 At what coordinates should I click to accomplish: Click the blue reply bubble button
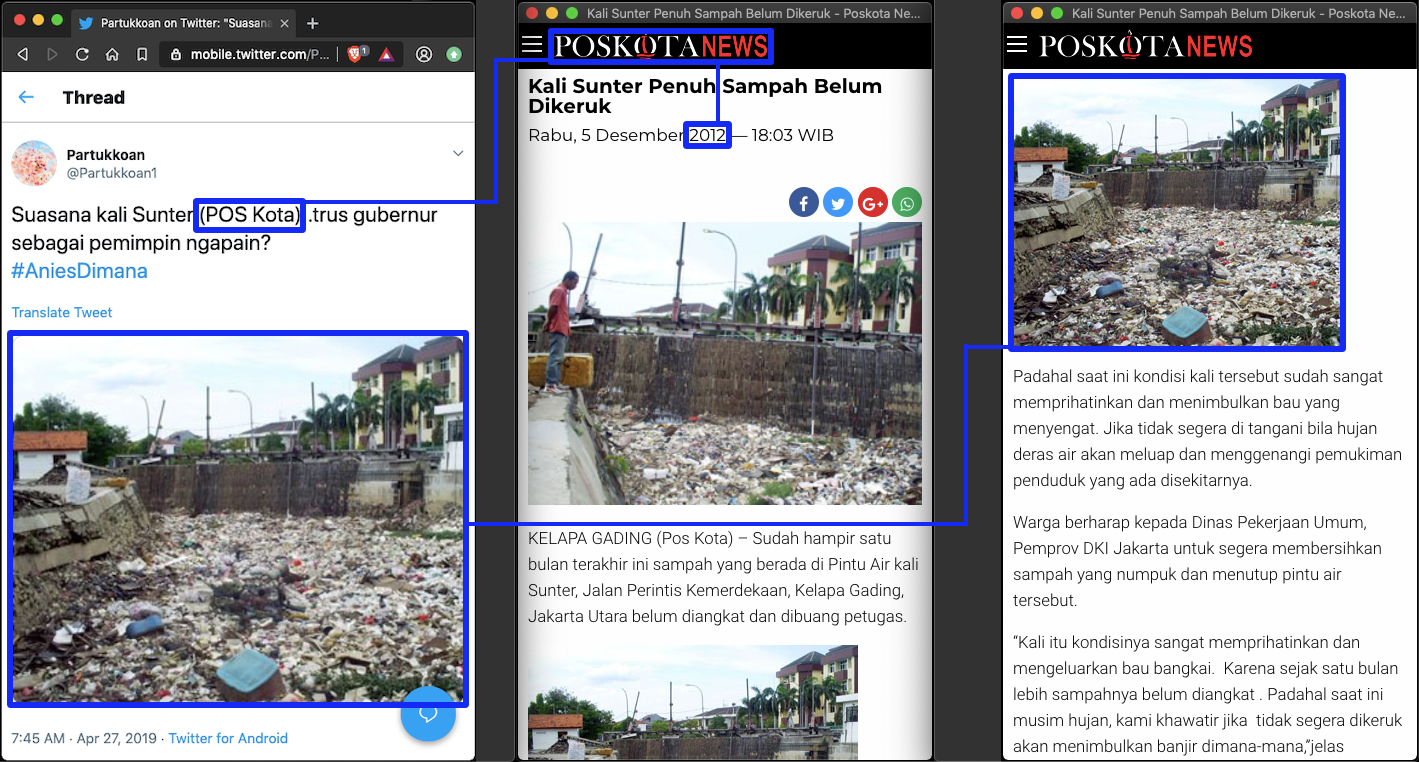(x=428, y=714)
